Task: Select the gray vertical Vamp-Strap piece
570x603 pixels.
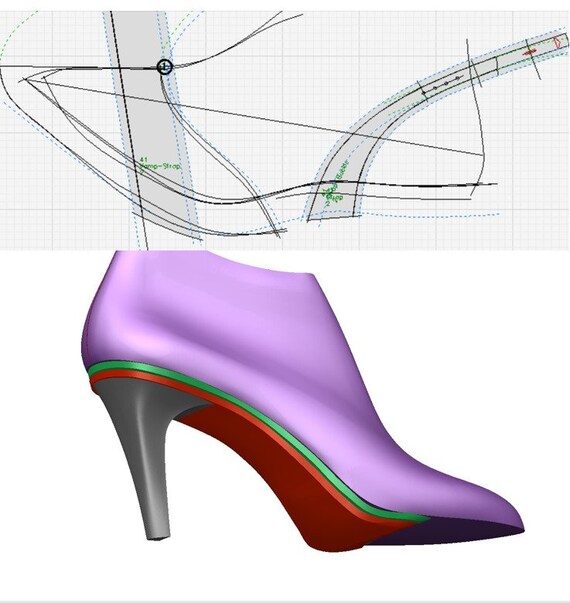Action: coord(154,127)
